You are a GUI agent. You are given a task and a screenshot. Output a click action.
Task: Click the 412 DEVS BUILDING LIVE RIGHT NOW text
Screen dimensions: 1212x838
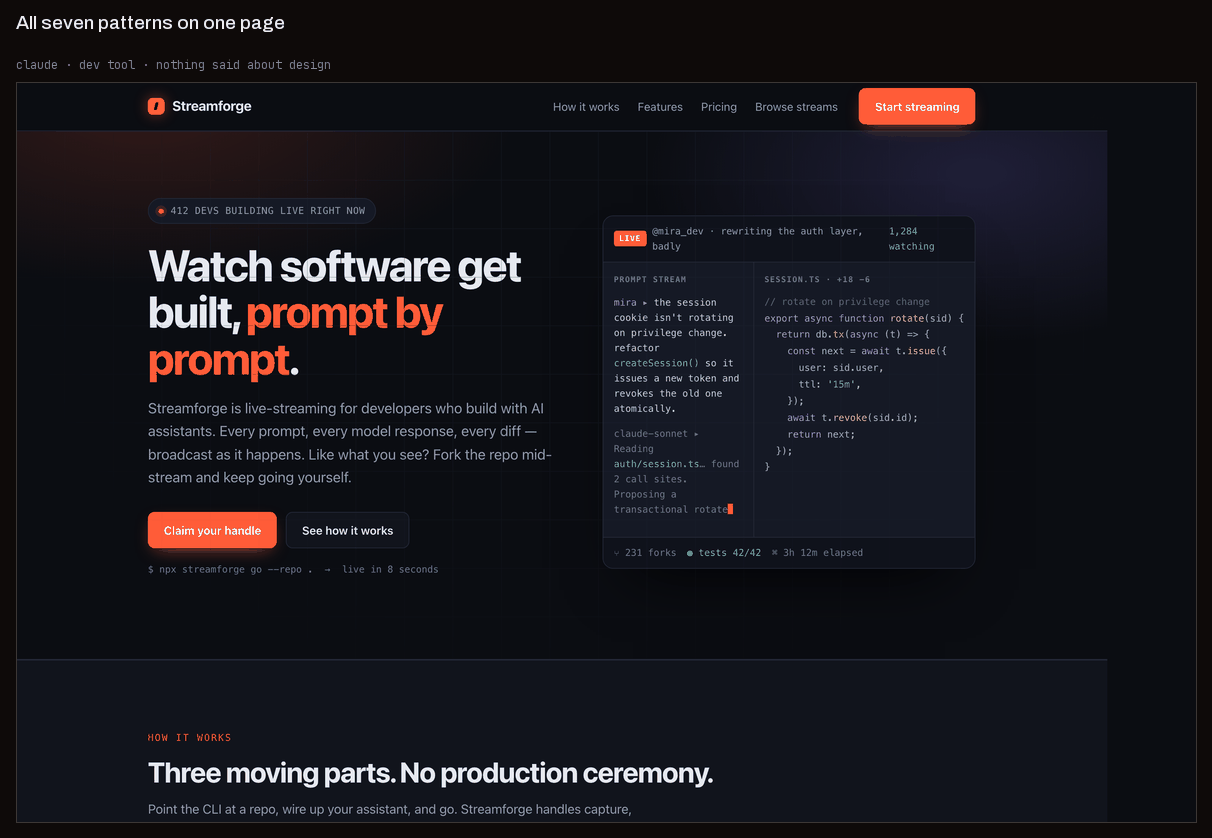click(x=268, y=211)
